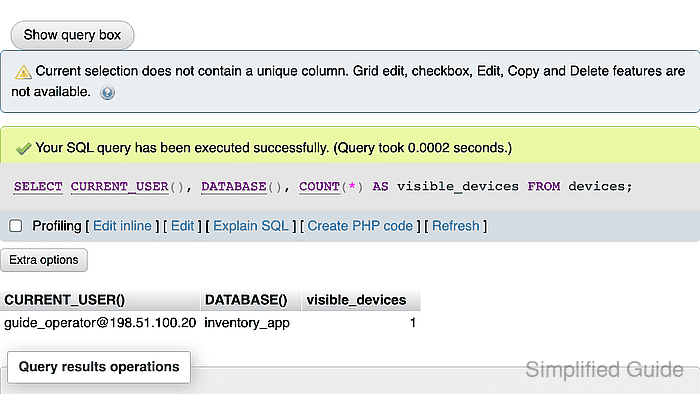
Task: Click the Create PHP code link
Action: tap(360, 226)
